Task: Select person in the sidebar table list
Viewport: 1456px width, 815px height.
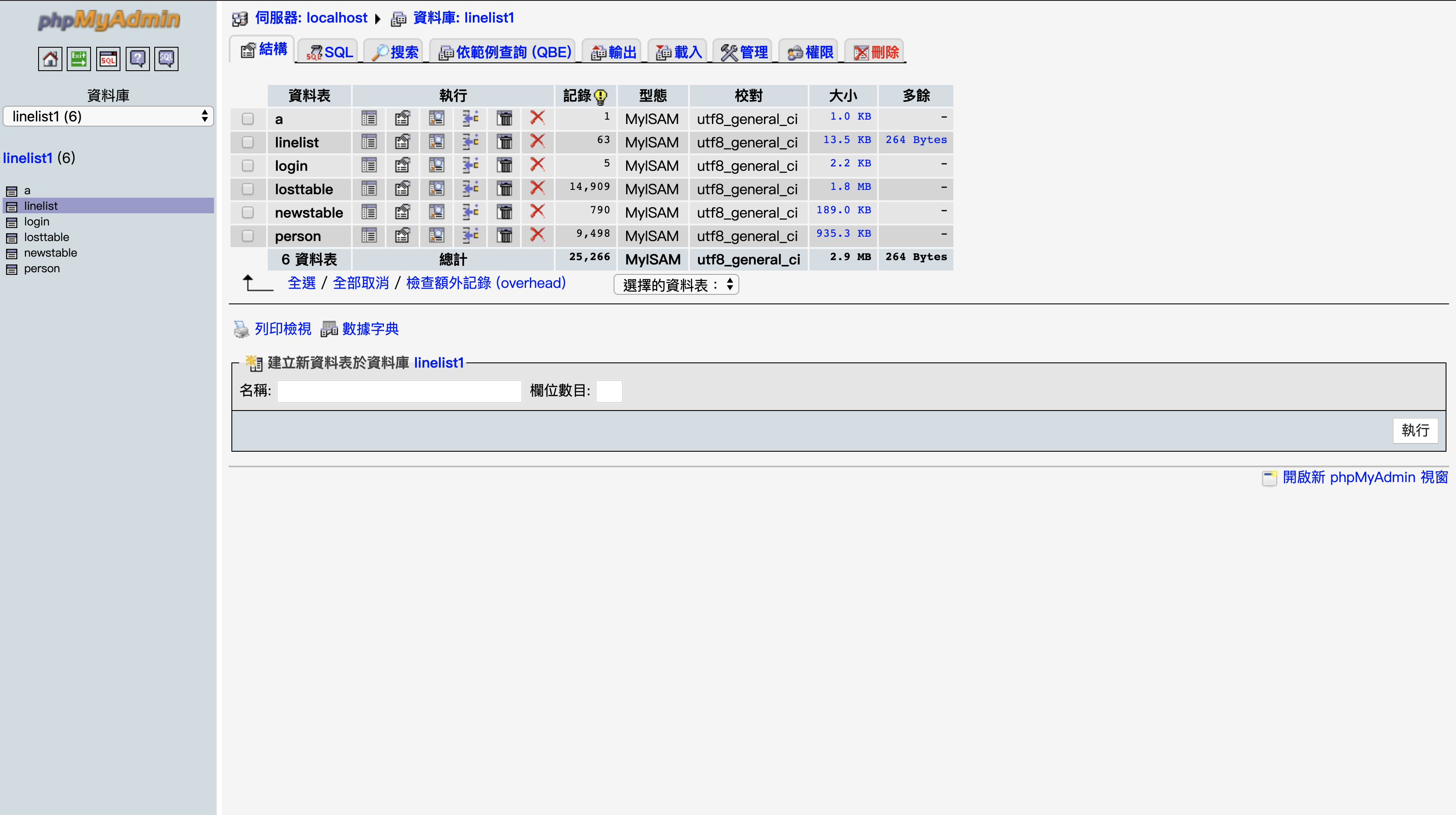Action: (42, 269)
